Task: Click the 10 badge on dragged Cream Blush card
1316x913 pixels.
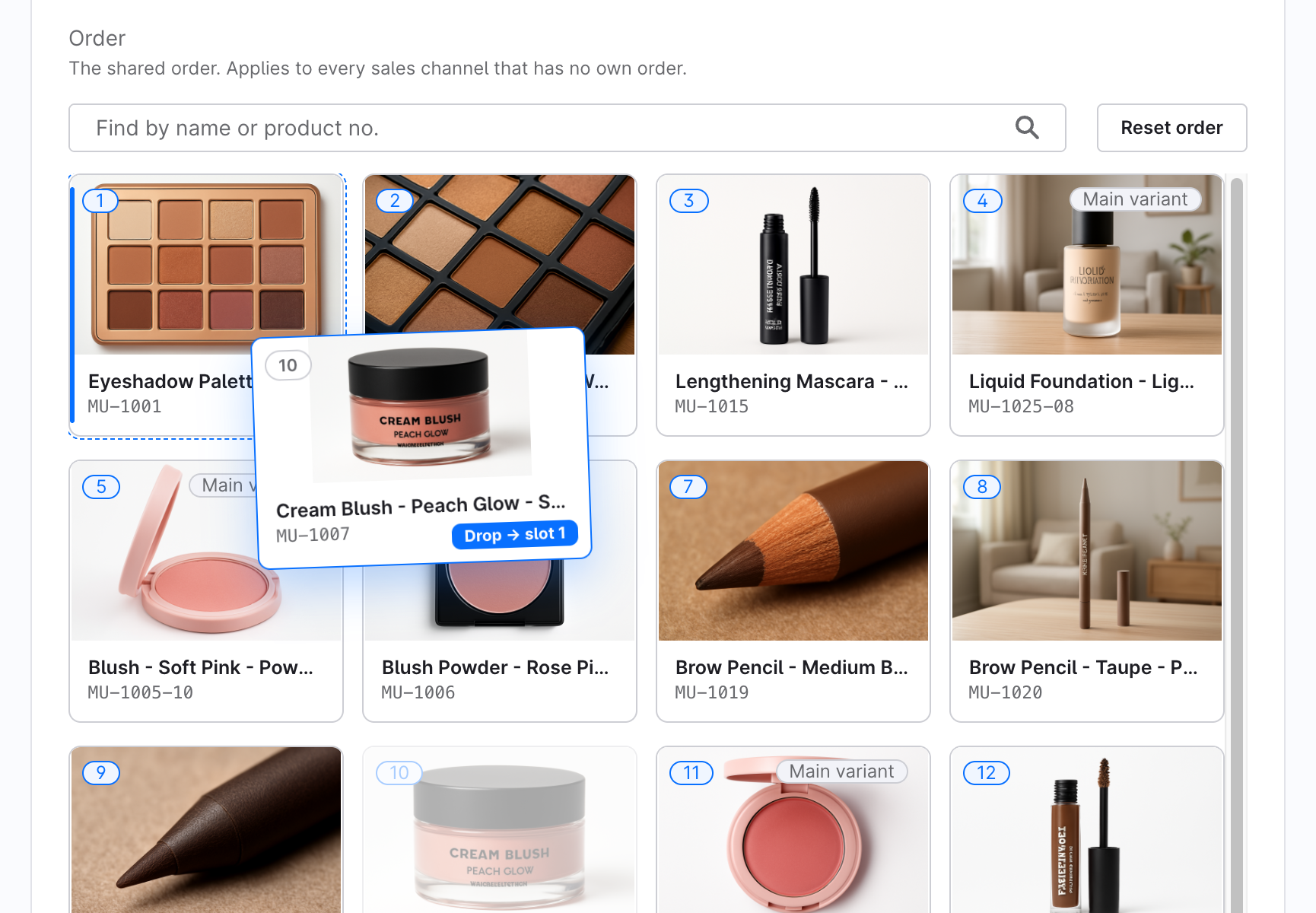Action: click(288, 365)
